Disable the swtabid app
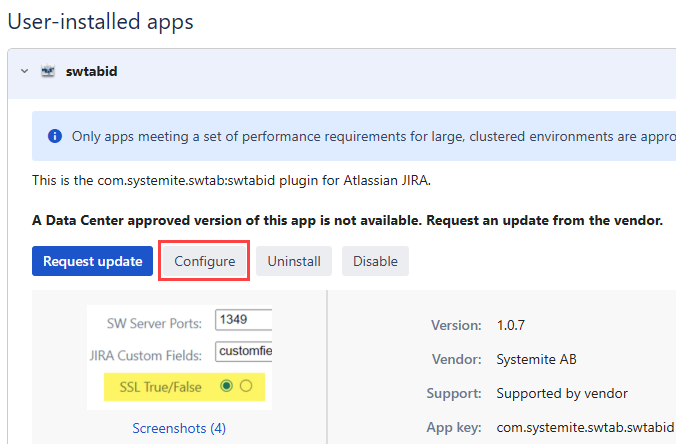This screenshot has width=676, height=444. click(375, 261)
